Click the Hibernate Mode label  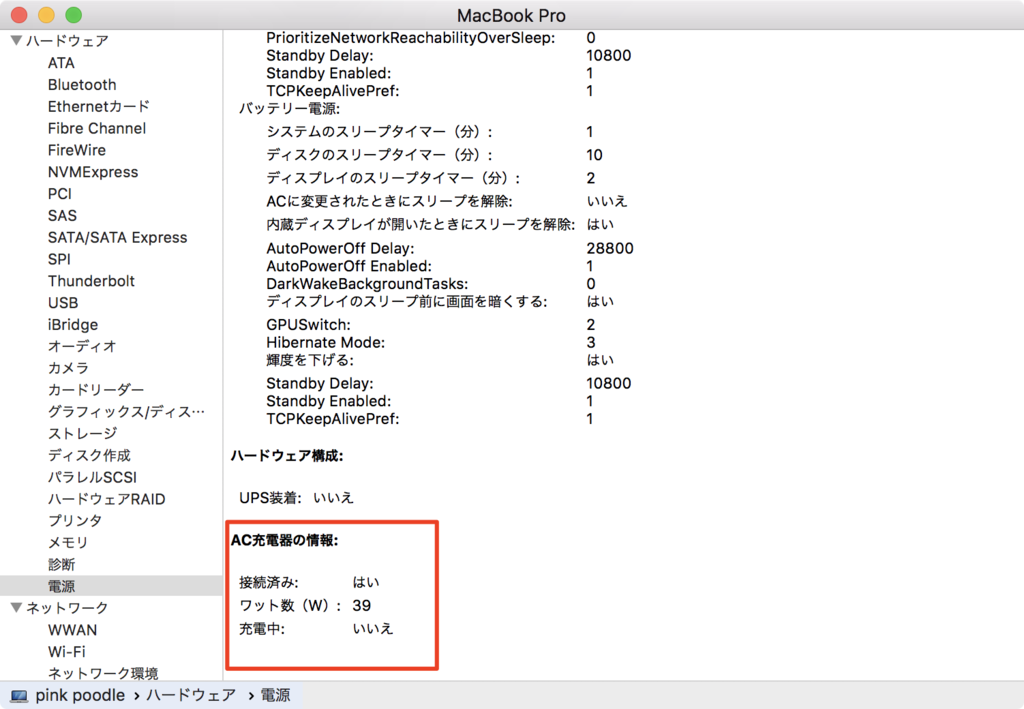[x=325, y=342]
